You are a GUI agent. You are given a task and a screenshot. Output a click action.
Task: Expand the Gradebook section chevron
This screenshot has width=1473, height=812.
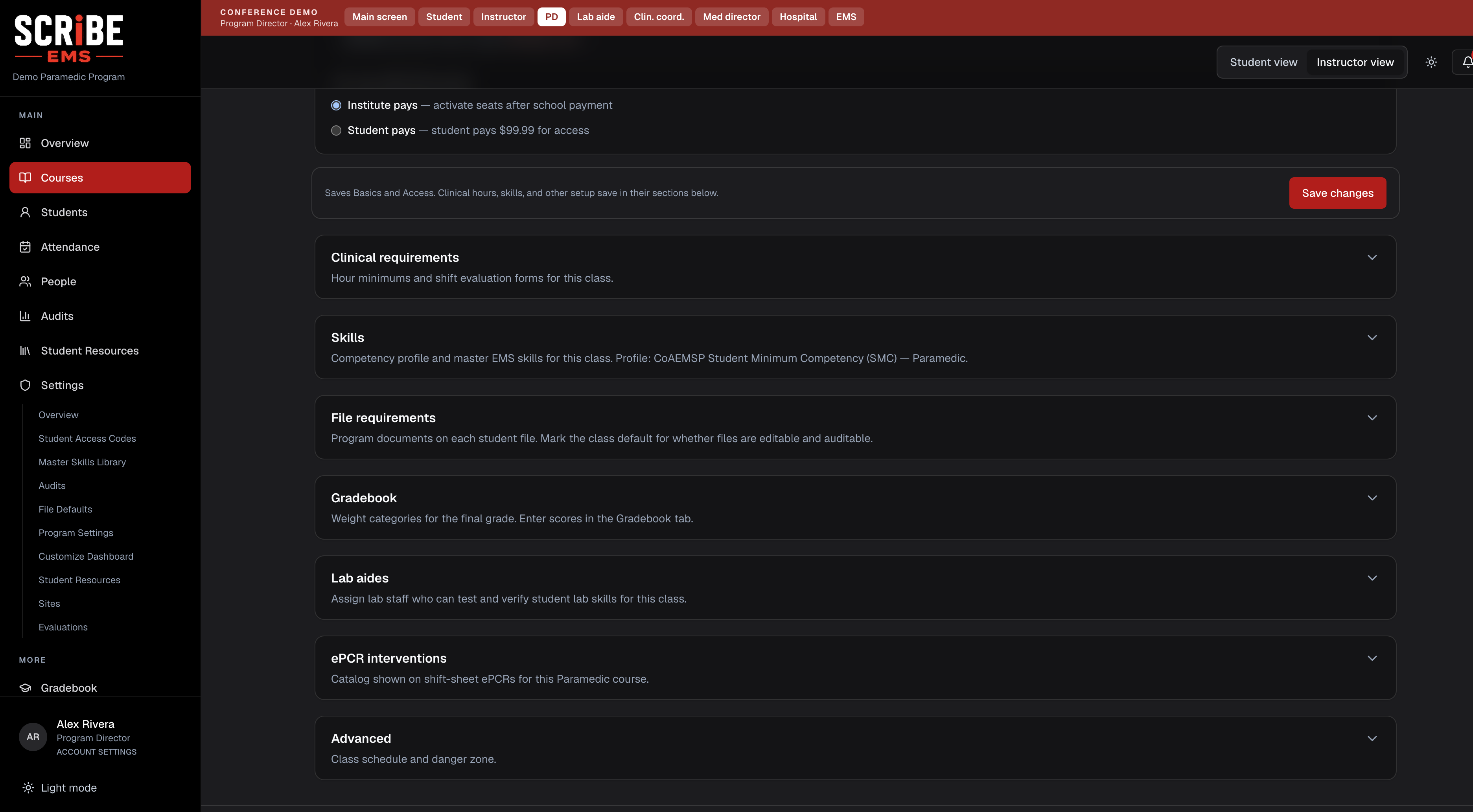point(1372,498)
